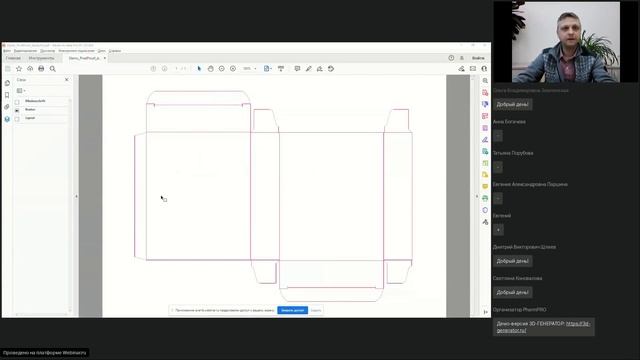Open green Print Production tool in right pane
The height and width of the screenshot is (360, 640).
(485, 198)
